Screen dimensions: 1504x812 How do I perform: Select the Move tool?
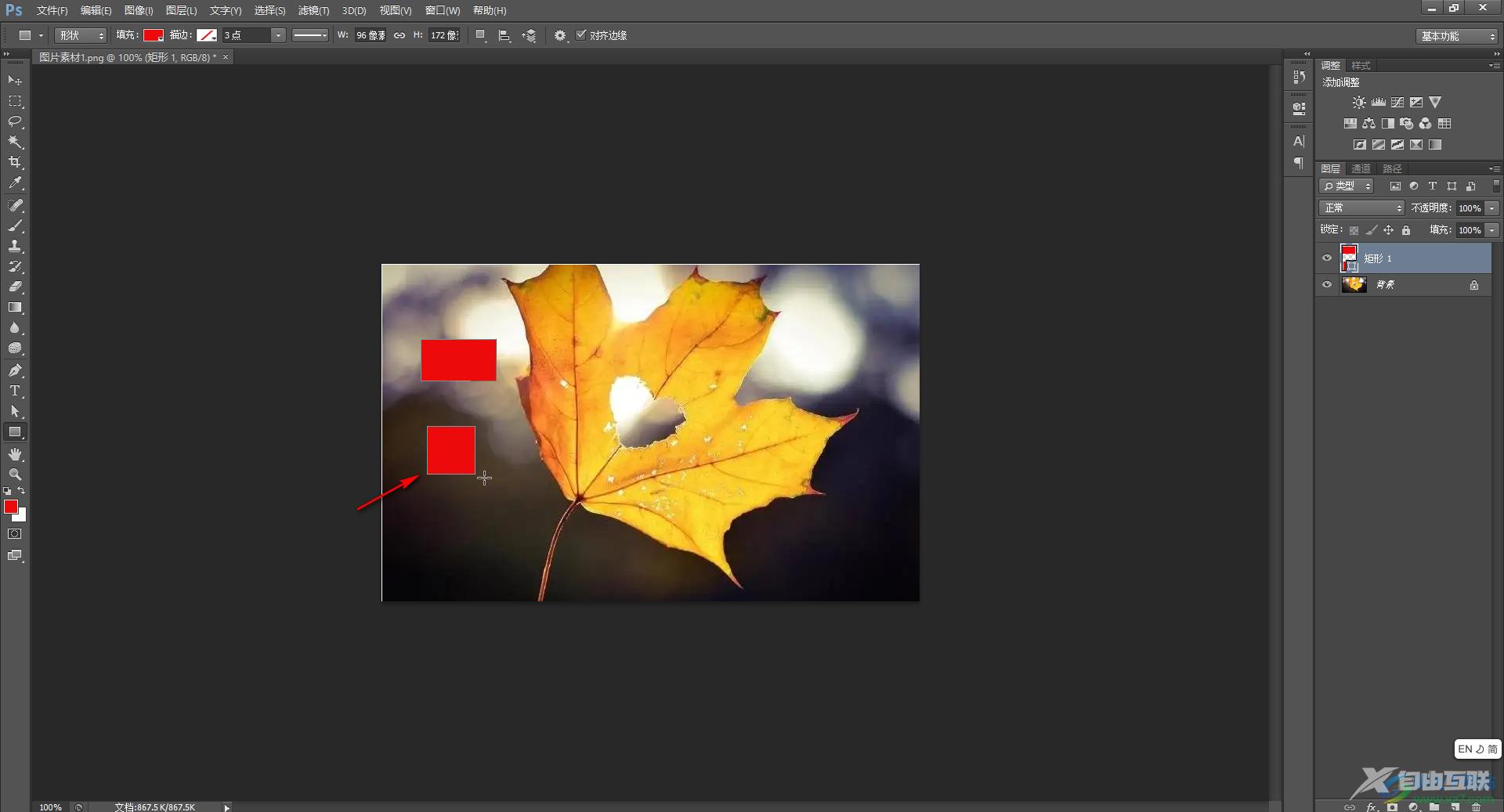[15, 81]
